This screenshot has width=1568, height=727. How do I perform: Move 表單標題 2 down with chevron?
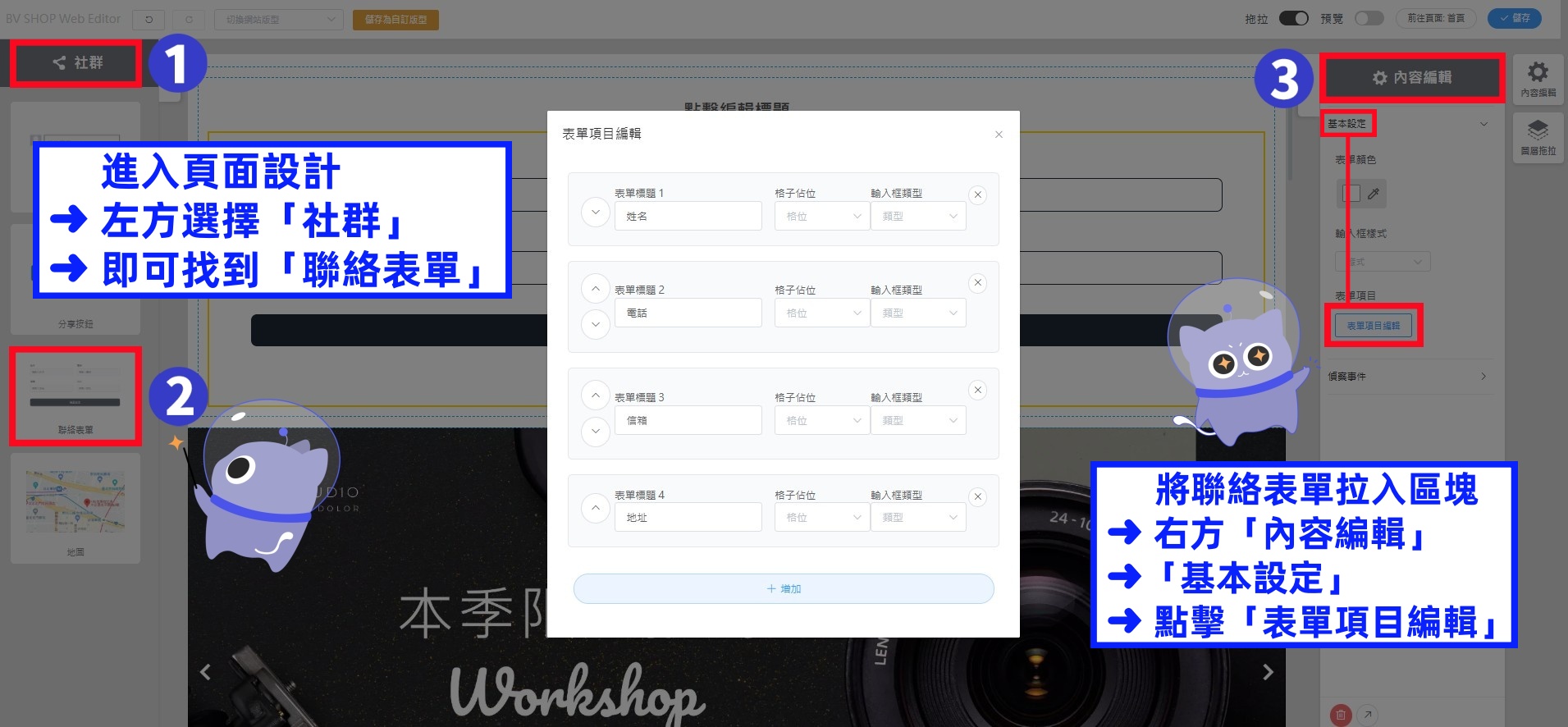(x=596, y=324)
